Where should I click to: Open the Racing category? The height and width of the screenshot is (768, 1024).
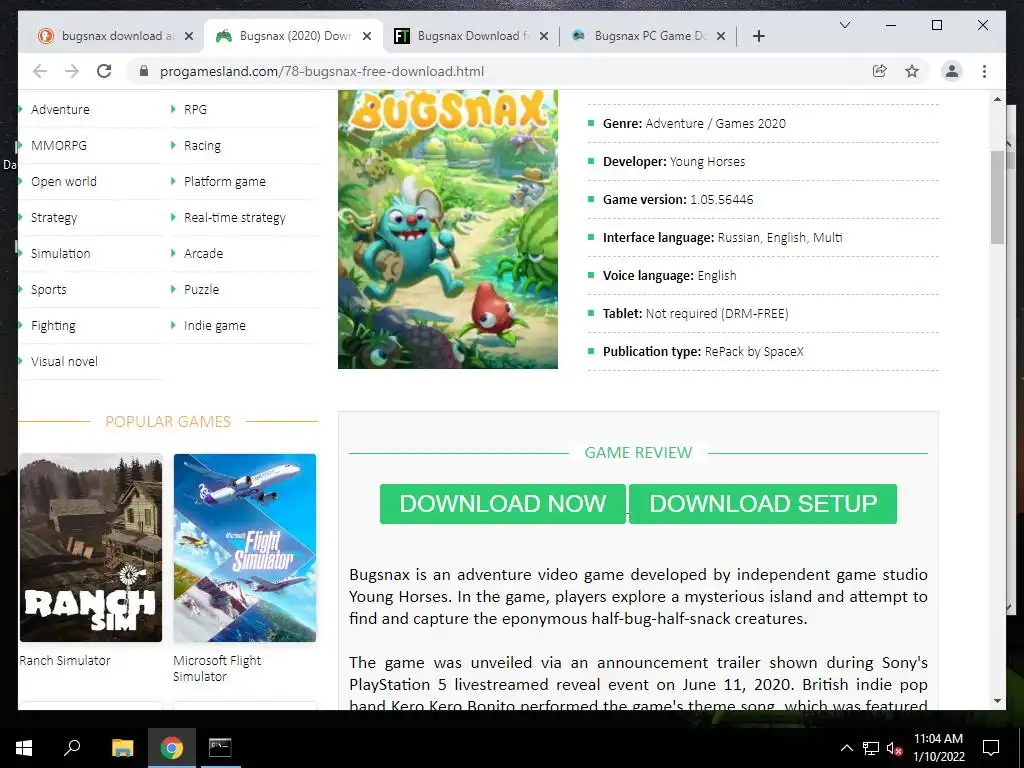pyautogui.click(x=202, y=145)
